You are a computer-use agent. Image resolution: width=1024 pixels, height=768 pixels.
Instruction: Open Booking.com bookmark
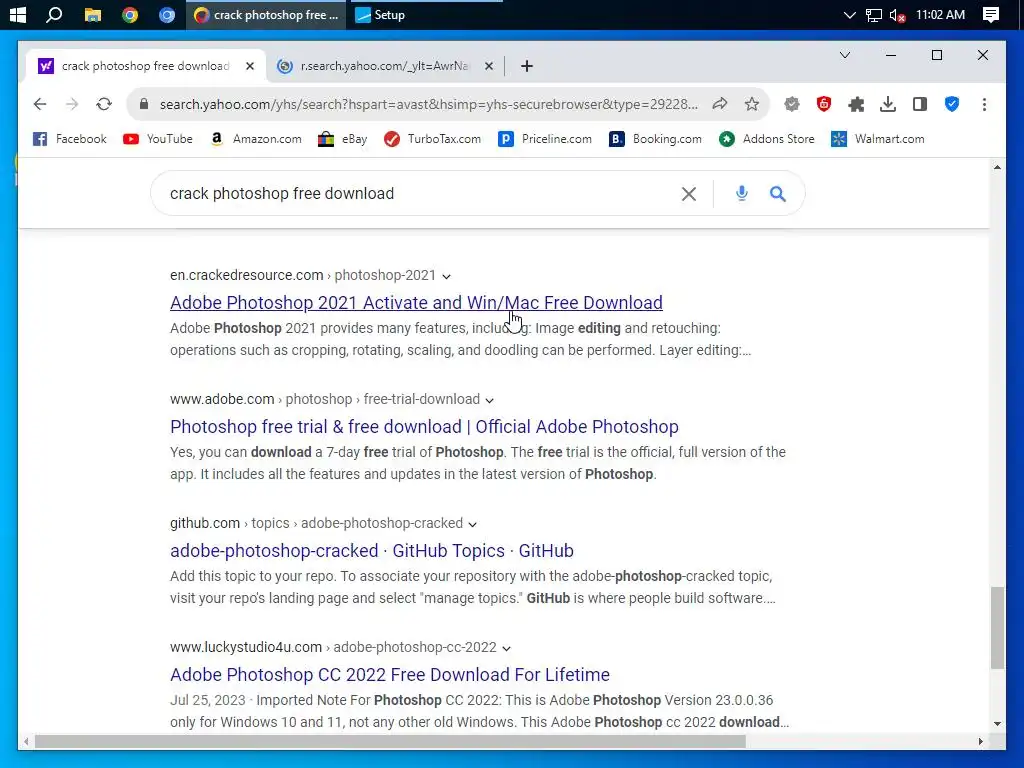(x=656, y=139)
